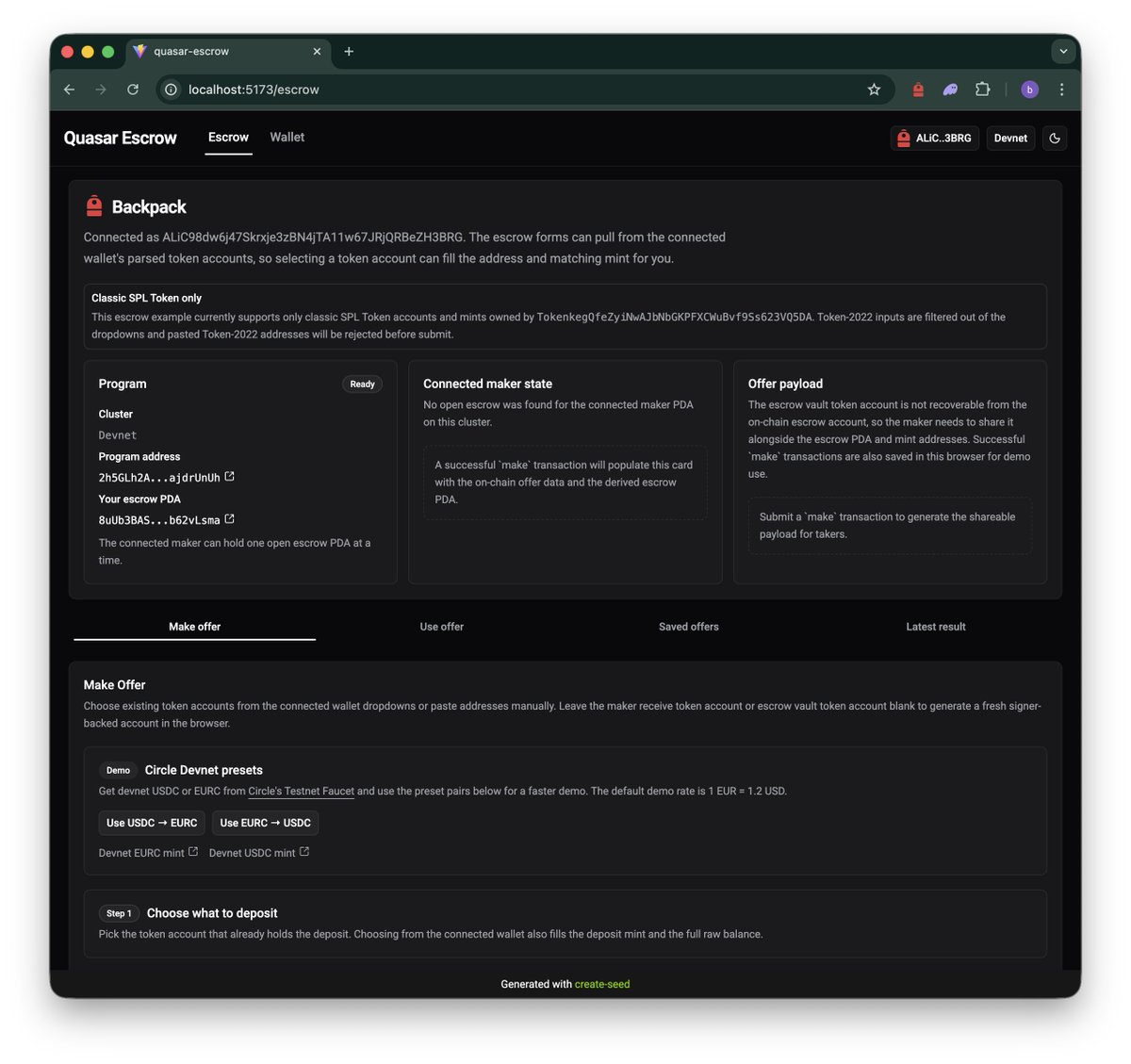Open Chrome's three-dot menu
Viewport: 1131px width, 1064px height.
1061,90
